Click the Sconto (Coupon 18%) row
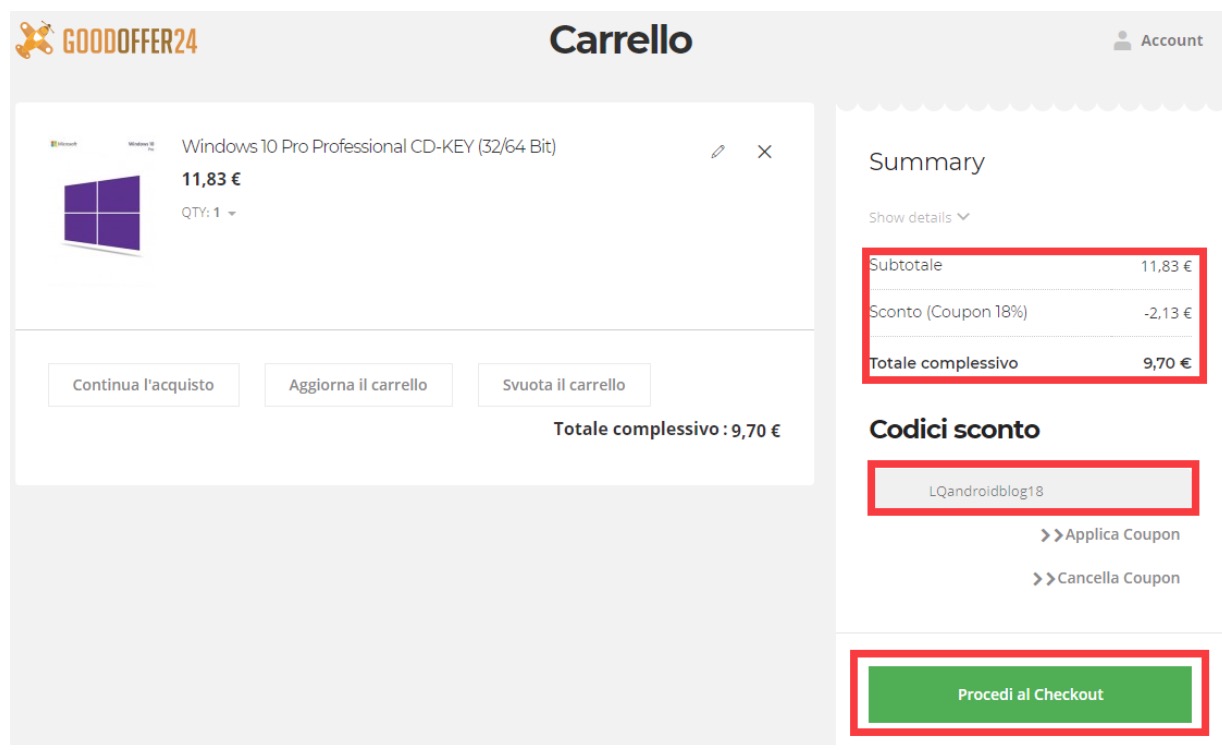The width and height of the screenshot is (1222, 750). 1030,313
